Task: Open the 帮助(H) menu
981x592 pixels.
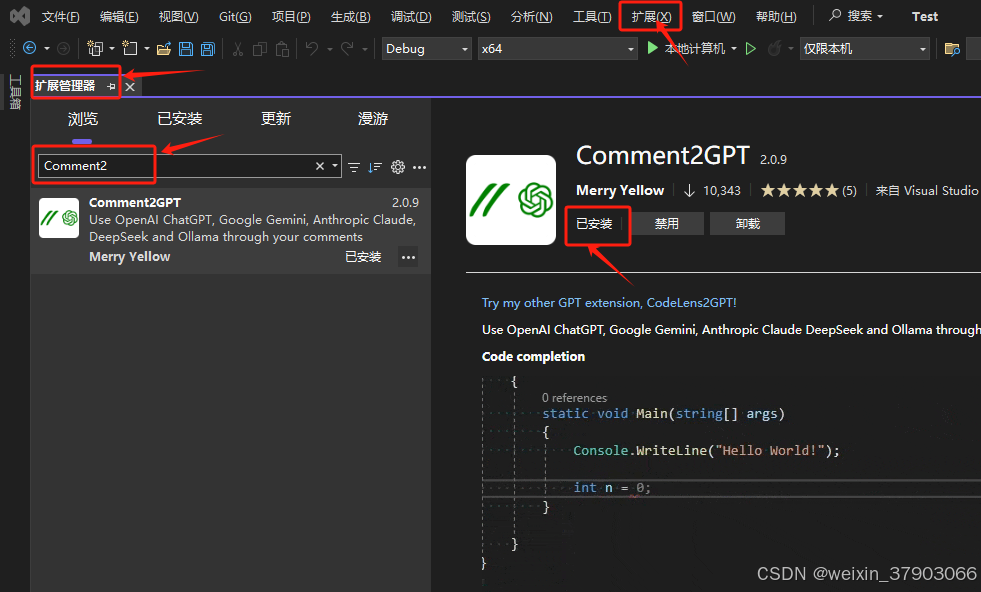Action: click(776, 17)
